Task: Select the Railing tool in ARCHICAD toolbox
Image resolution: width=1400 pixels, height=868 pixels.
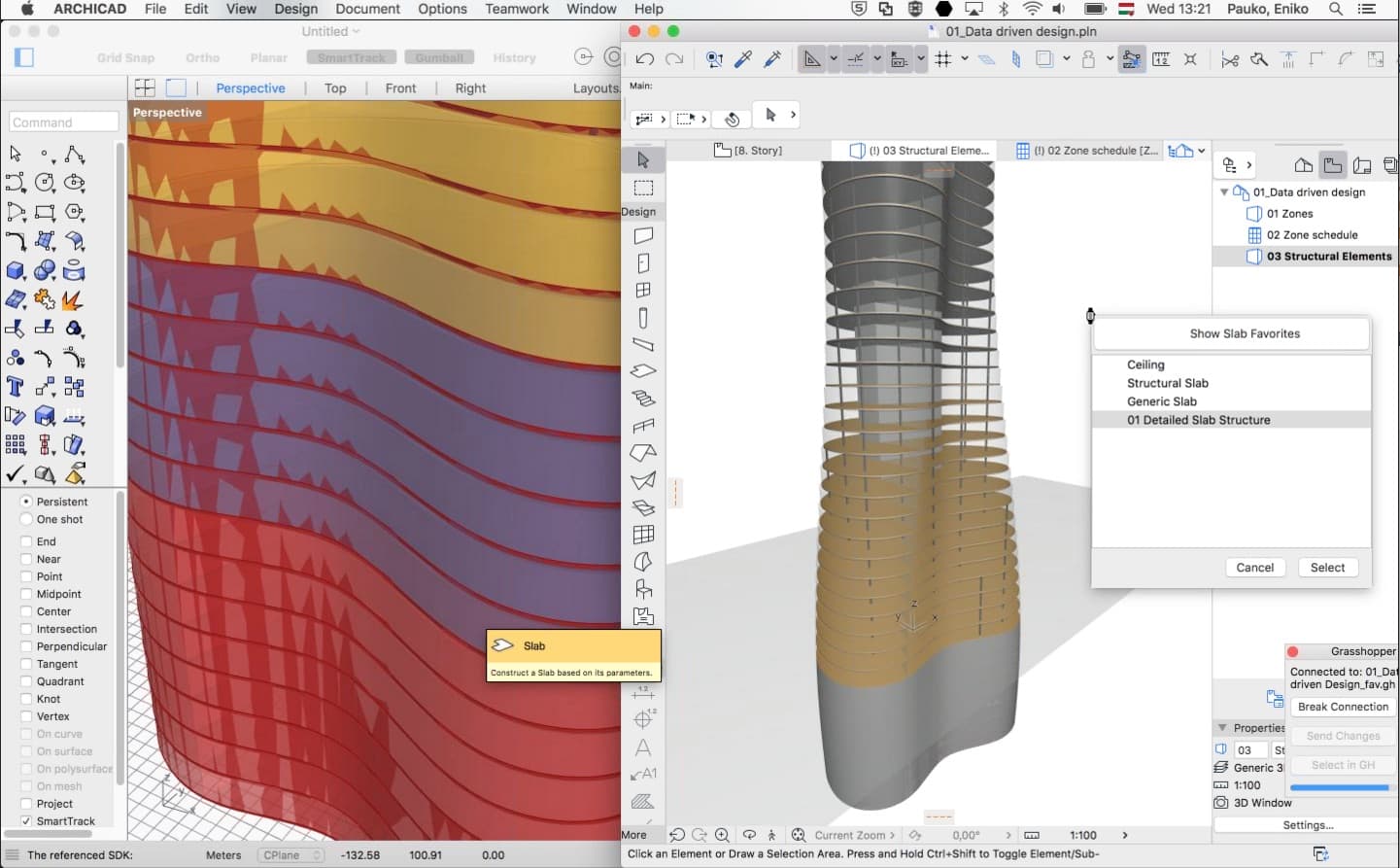Action: 643,426
